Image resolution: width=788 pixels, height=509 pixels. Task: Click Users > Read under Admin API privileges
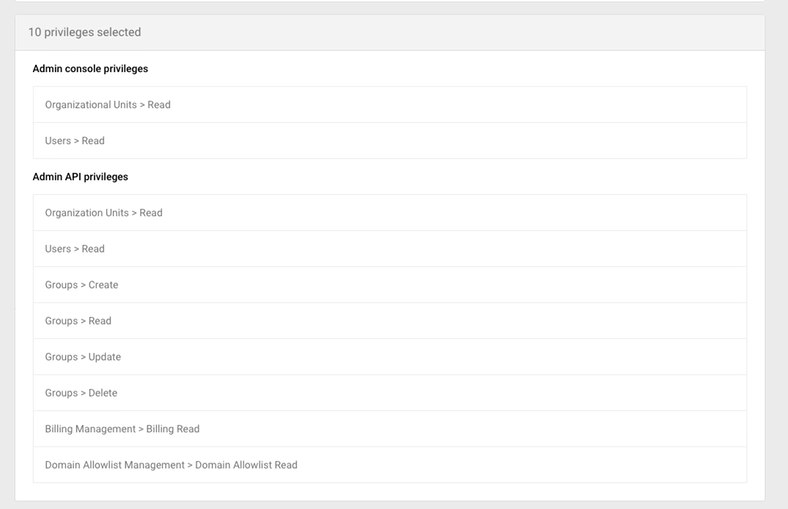pos(75,249)
